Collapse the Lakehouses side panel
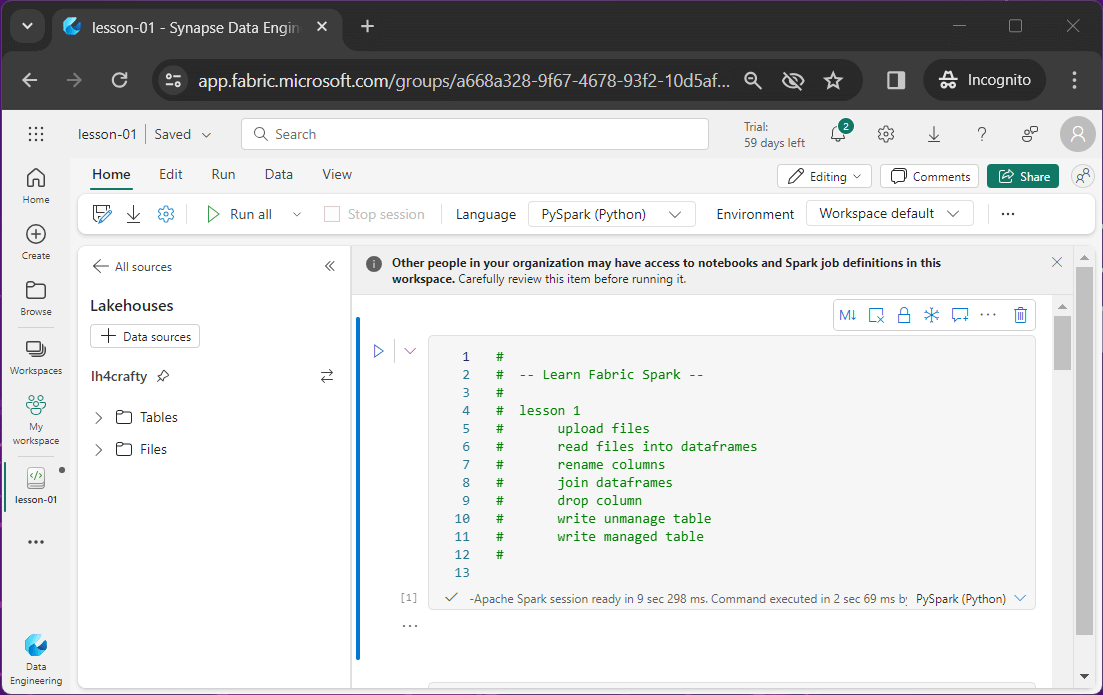1103x695 pixels. coord(329,266)
